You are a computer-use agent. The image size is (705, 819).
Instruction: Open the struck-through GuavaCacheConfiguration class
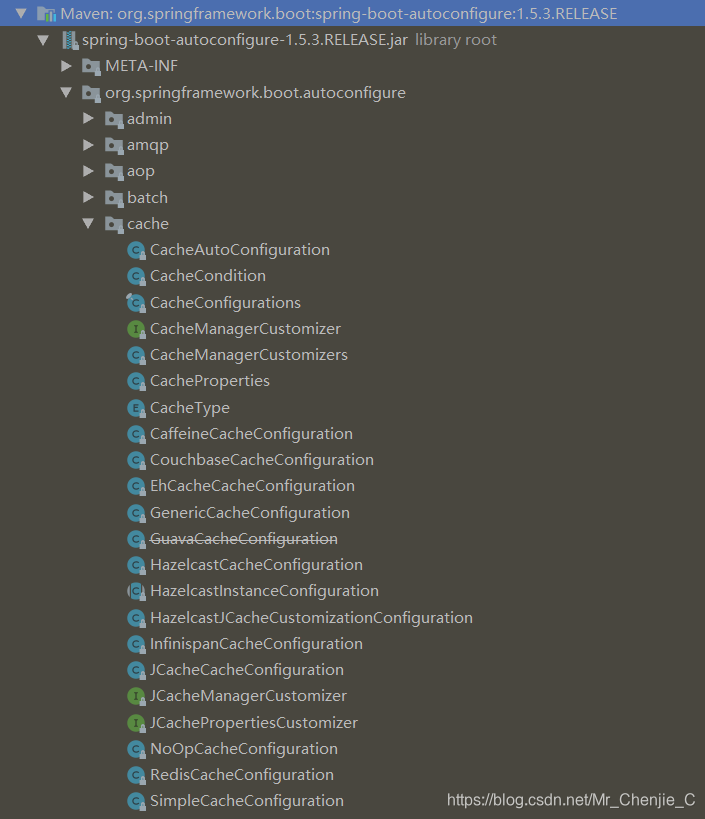click(244, 539)
